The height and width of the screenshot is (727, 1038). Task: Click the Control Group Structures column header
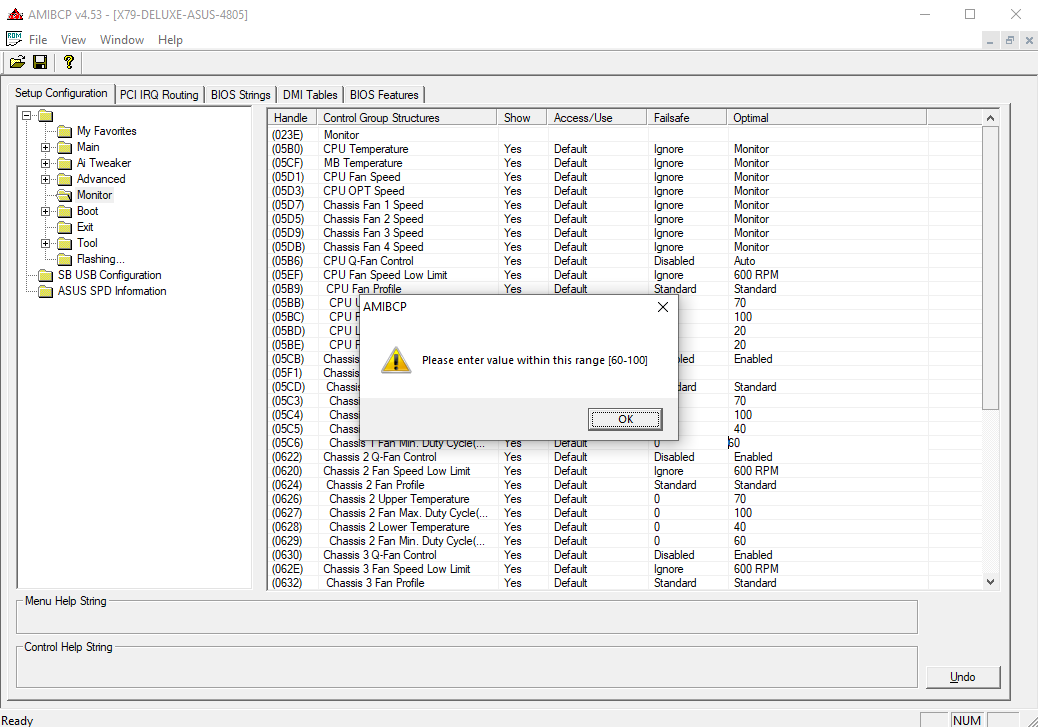406,118
